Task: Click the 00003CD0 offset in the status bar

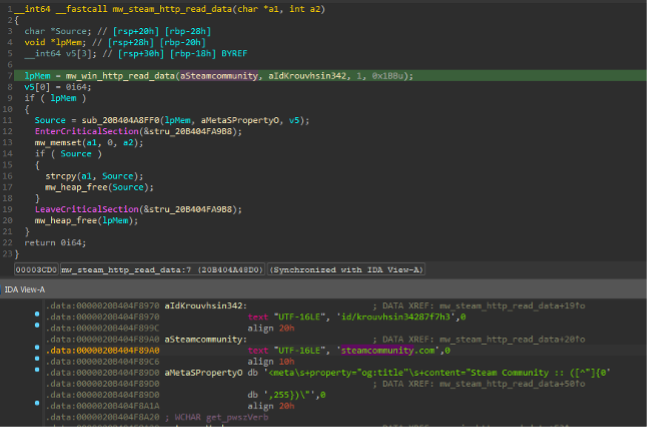Action: [x=31, y=269]
